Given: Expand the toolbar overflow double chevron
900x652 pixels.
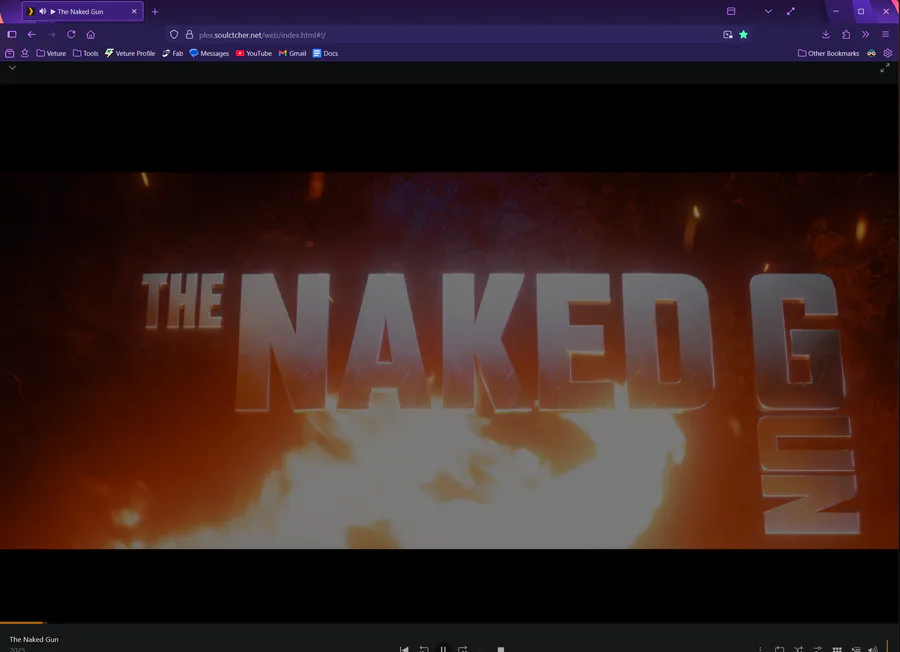Looking at the screenshot, I should [x=865, y=34].
